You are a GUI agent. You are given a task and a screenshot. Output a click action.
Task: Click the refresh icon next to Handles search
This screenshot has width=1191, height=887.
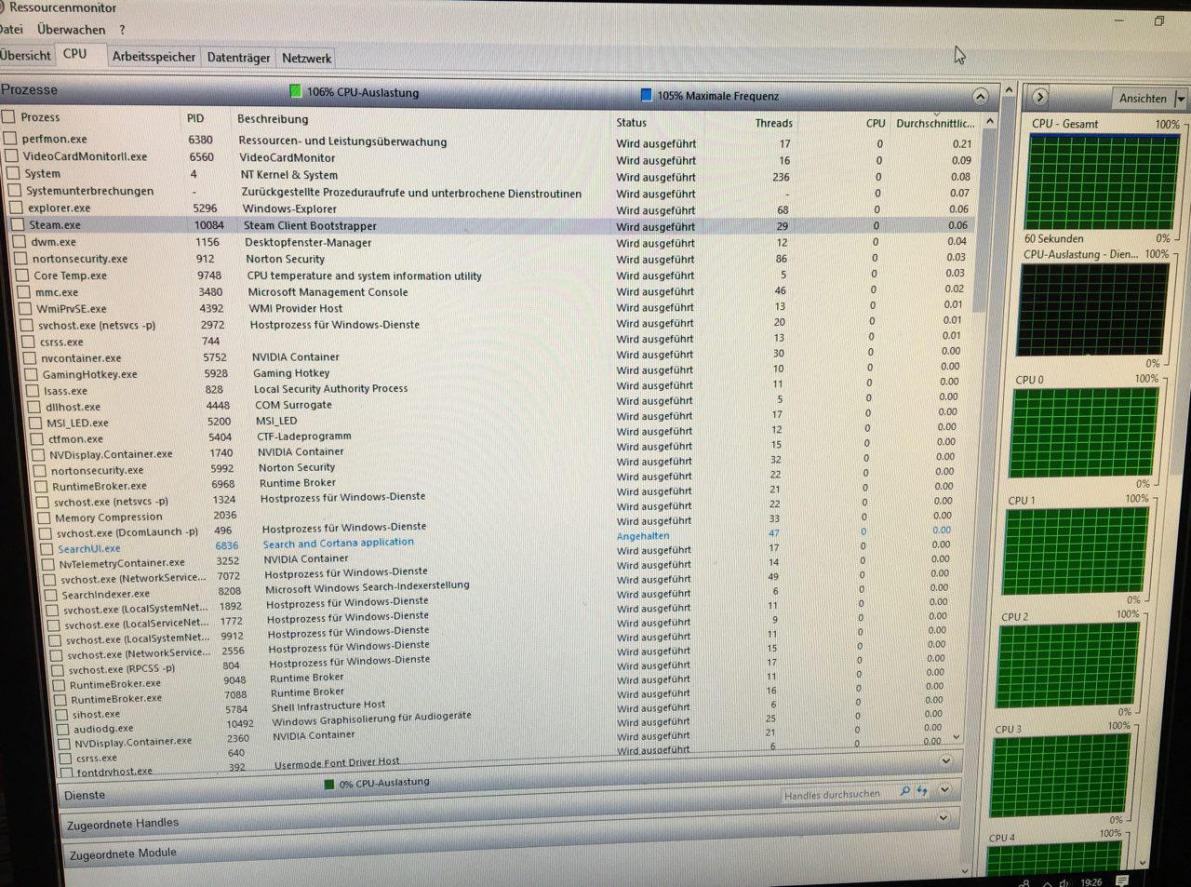coord(922,791)
